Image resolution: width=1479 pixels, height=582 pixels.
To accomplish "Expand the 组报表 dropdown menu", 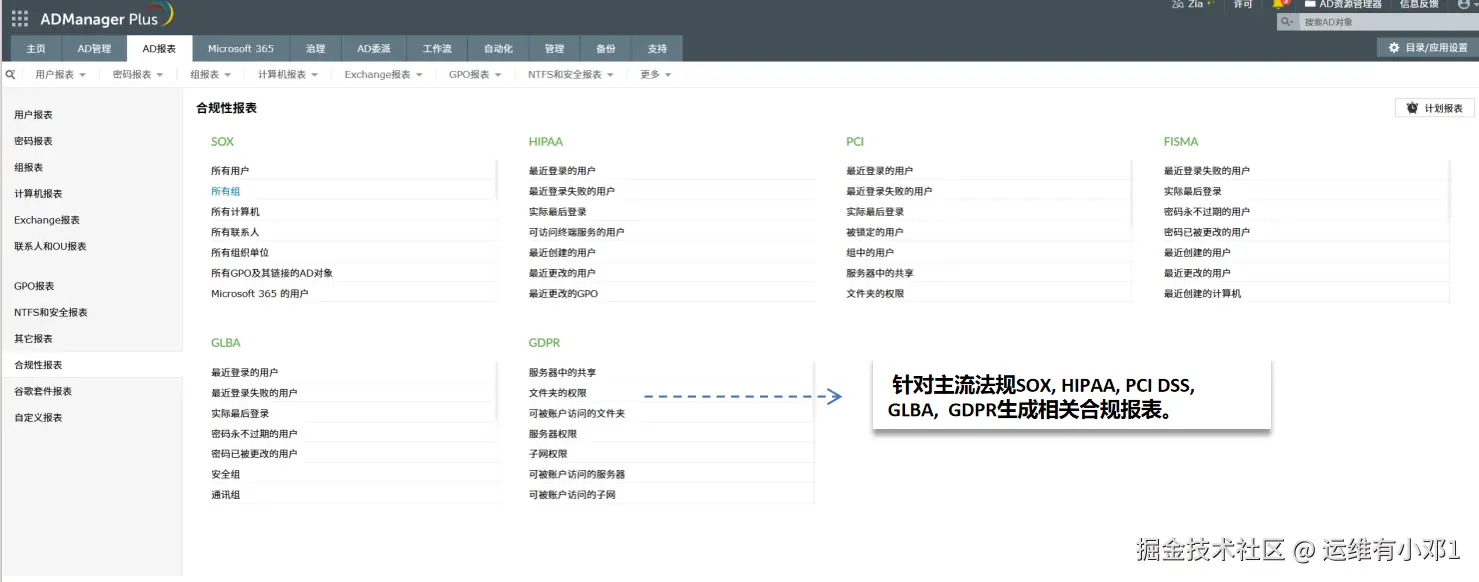I will coord(210,75).
